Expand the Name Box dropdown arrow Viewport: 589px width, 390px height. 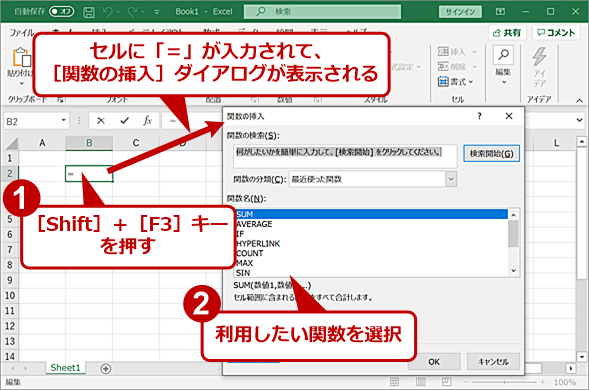click(63, 120)
